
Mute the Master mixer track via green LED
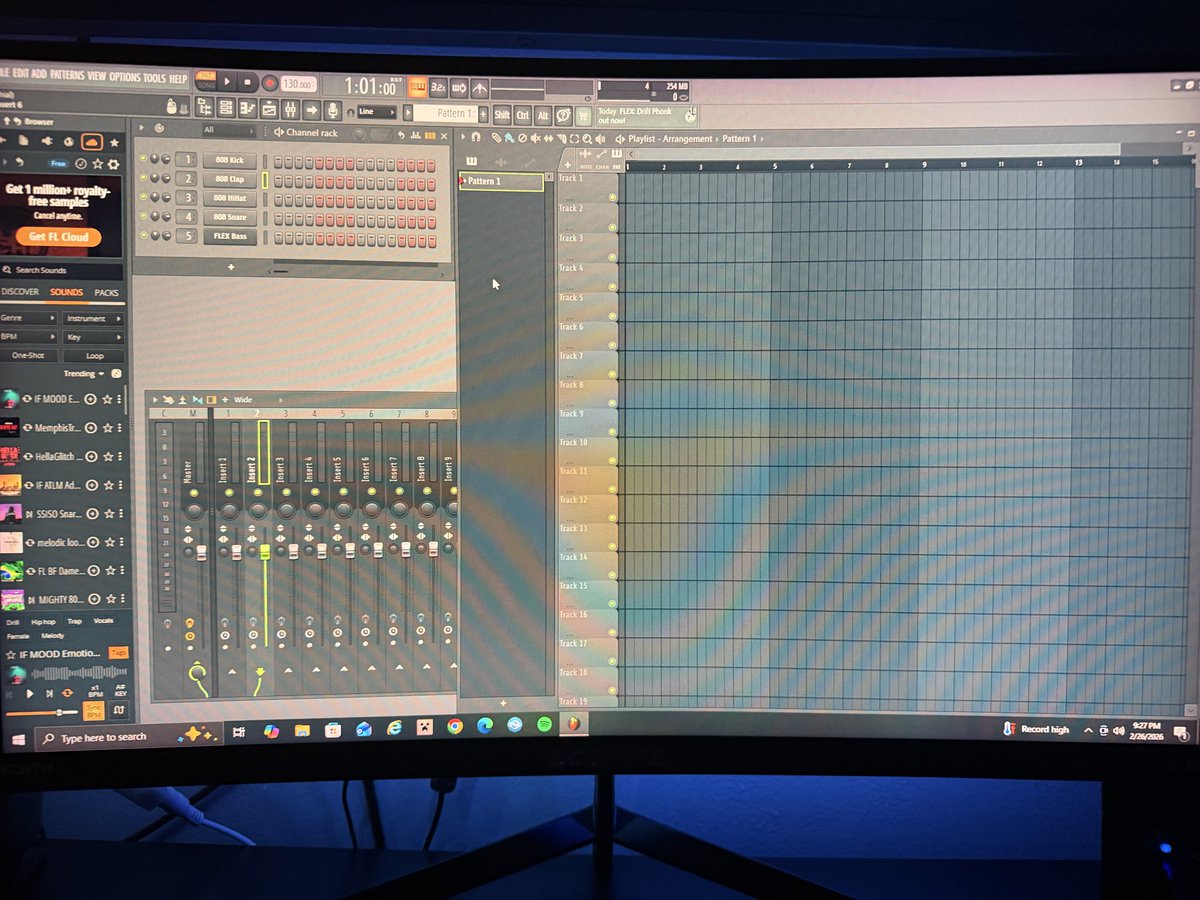(193, 493)
